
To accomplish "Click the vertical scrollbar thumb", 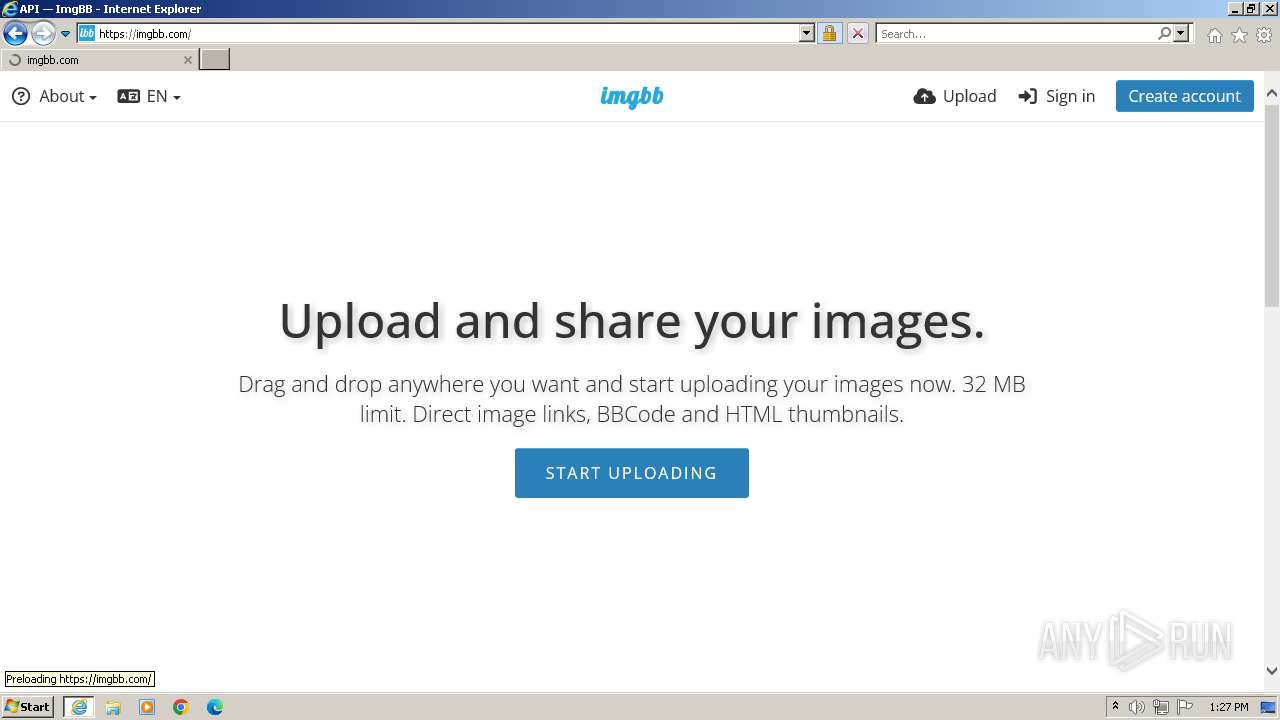I will [x=1272, y=205].
